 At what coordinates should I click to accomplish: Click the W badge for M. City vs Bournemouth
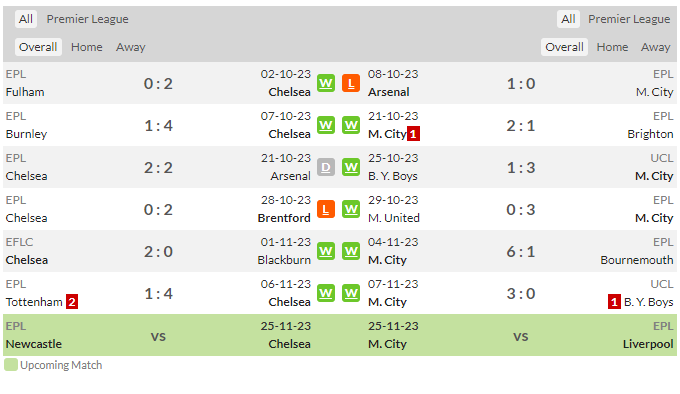(351, 251)
